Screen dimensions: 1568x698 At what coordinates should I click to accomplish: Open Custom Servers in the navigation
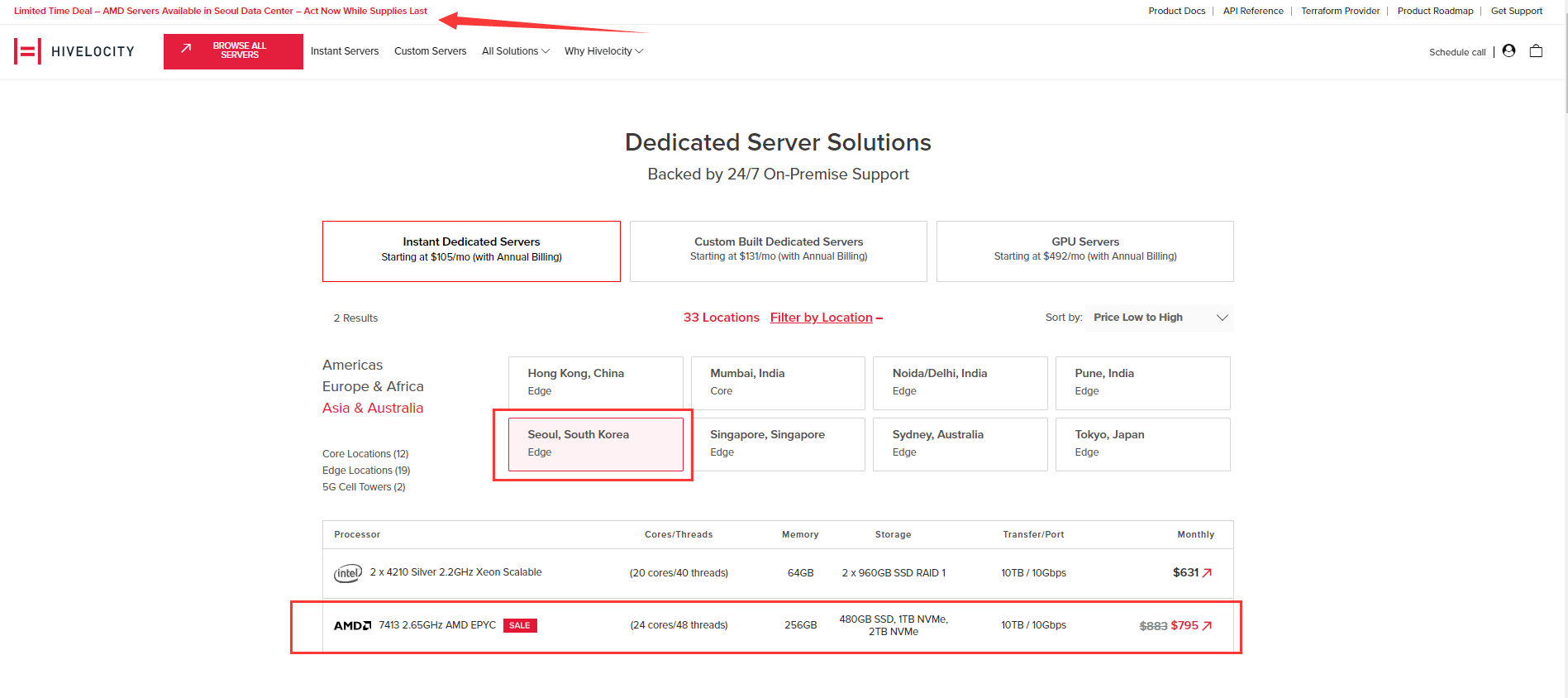pos(430,51)
